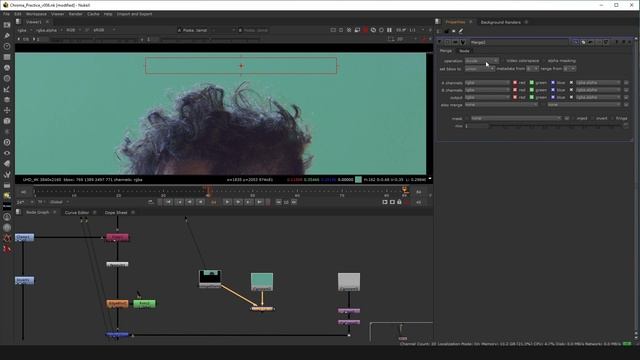Enable the inject checkbox
Screen dimensions: 640x360
(x=573, y=118)
